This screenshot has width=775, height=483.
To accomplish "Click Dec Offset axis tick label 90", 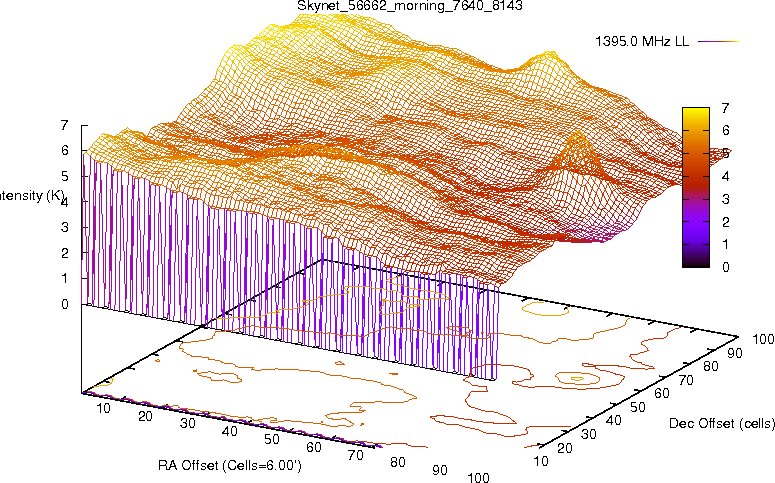I will (x=734, y=353).
